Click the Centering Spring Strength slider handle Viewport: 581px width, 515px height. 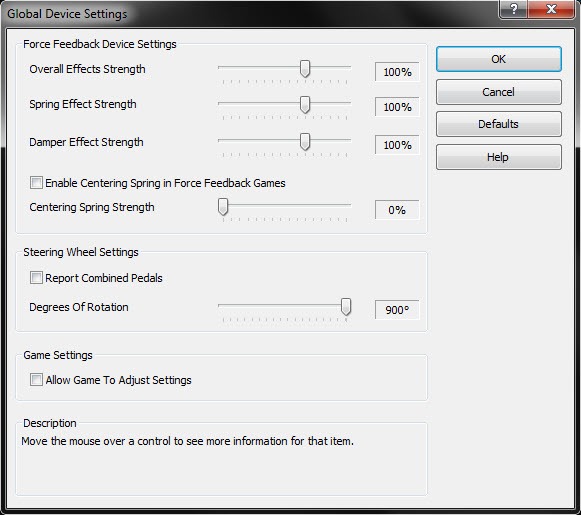point(223,207)
